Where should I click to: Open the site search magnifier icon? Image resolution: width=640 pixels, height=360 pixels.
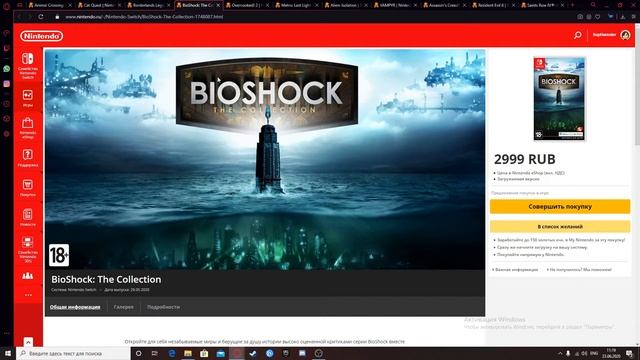pyautogui.click(x=578, y=36)
